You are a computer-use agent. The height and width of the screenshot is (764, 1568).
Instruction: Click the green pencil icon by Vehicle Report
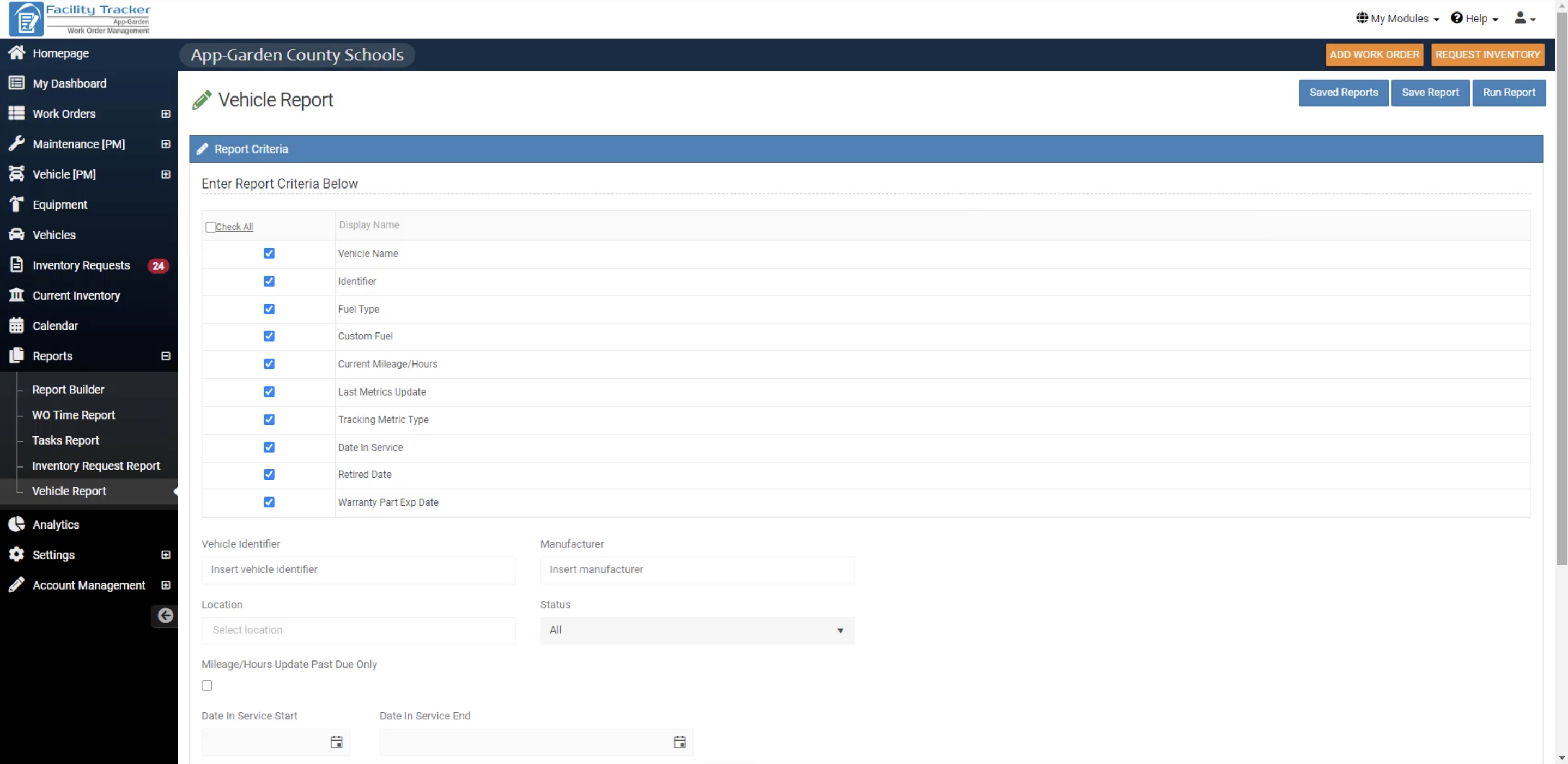(202, 100)
